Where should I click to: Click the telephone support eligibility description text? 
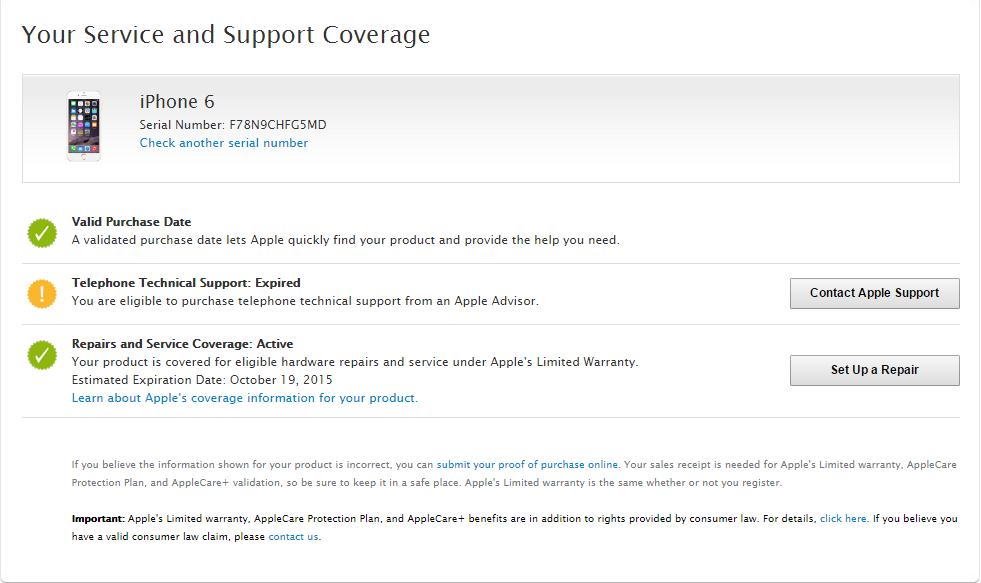tap(305, 301)
